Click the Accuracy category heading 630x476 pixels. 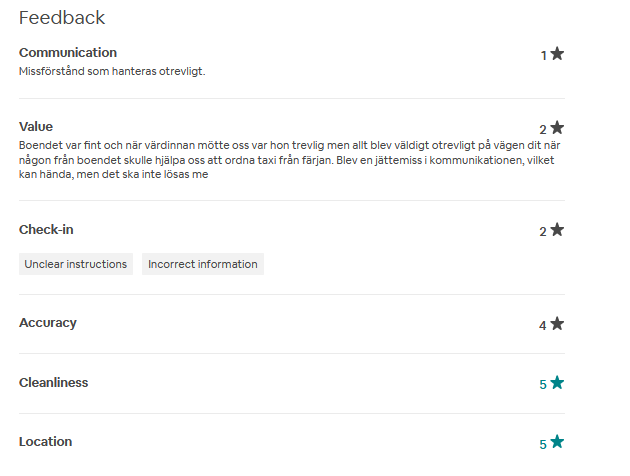coord(48,323)
